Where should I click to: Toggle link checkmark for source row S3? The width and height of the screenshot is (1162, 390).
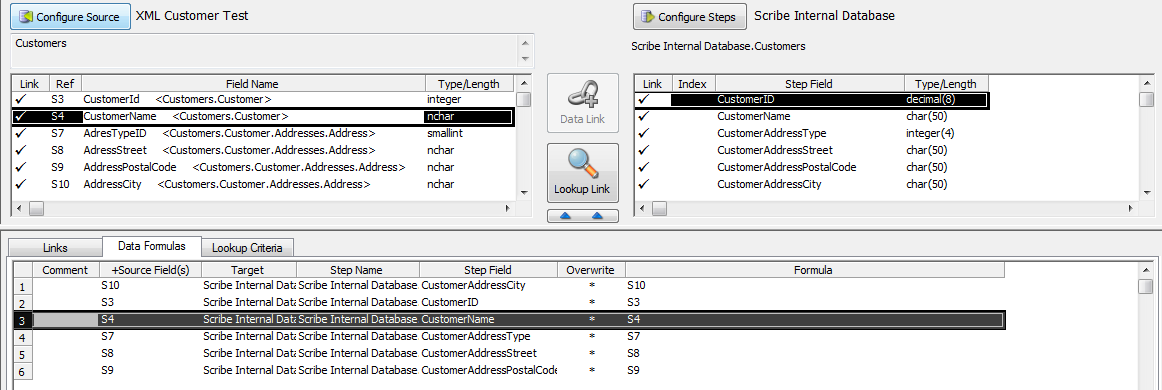point(21,99)
